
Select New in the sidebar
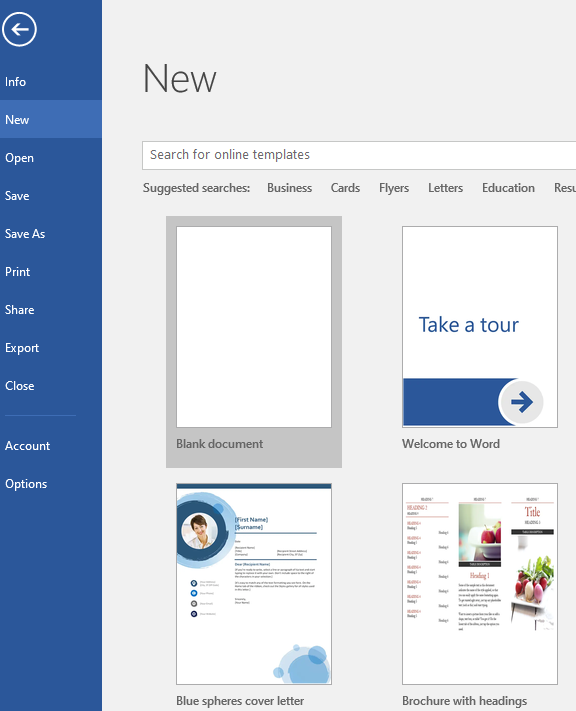coord(51,119)
